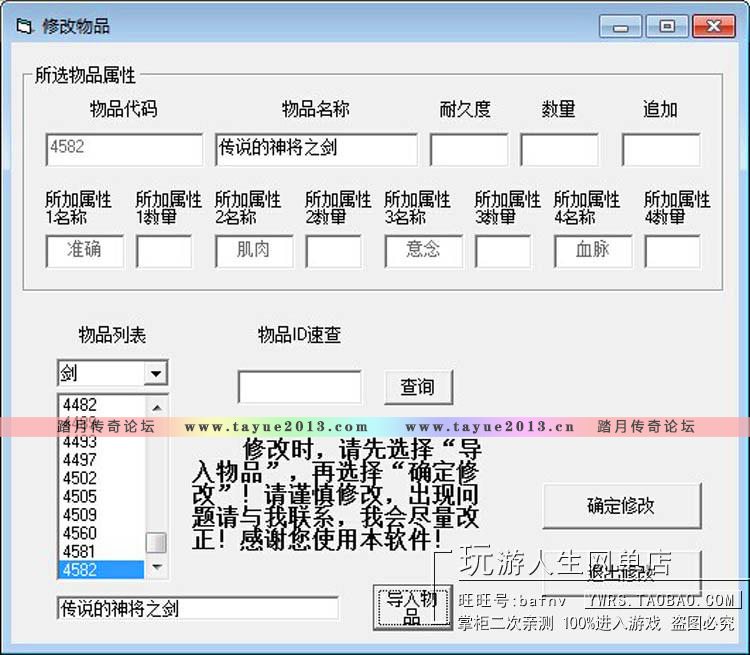Minimize the 修改物品 window
This screenshot has height=655, width=750.
(620, 26)
